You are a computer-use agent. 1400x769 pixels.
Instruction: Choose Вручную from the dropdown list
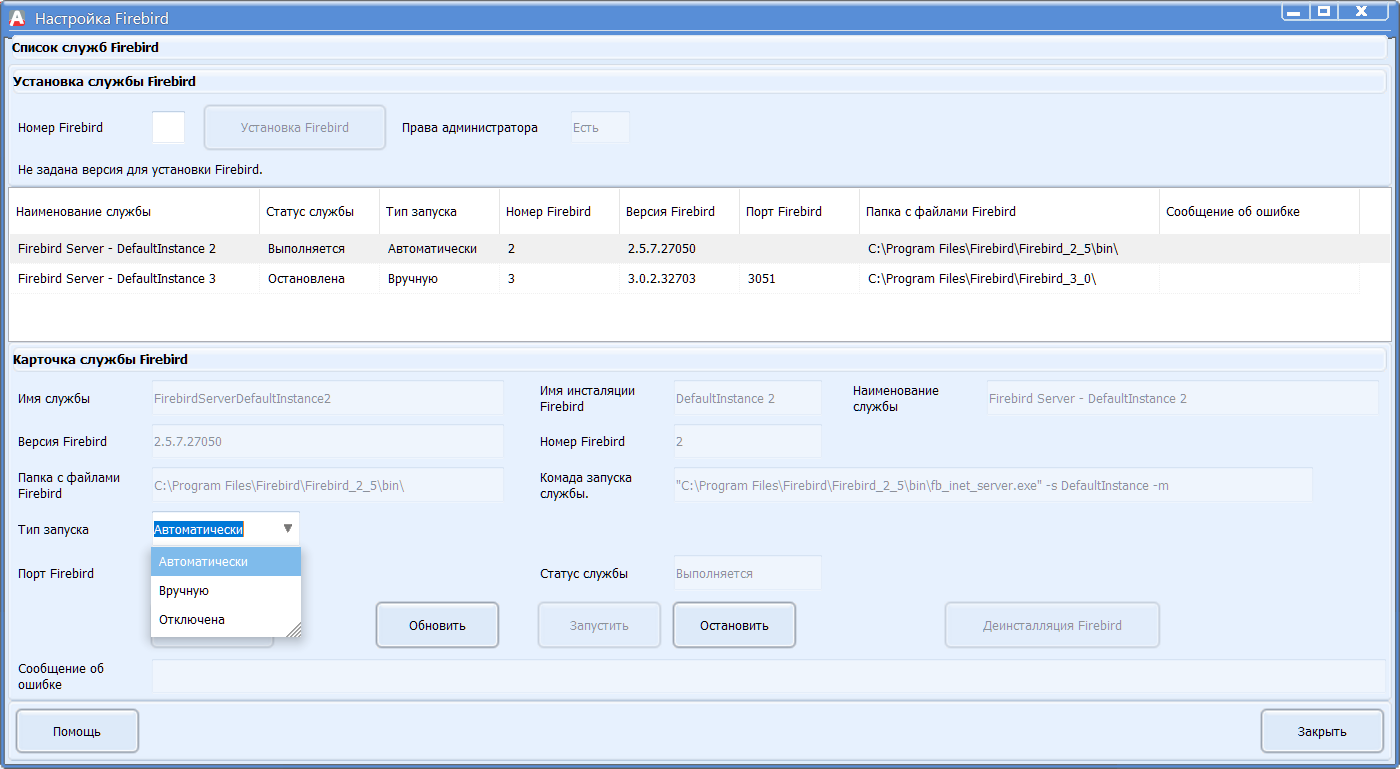226,591
